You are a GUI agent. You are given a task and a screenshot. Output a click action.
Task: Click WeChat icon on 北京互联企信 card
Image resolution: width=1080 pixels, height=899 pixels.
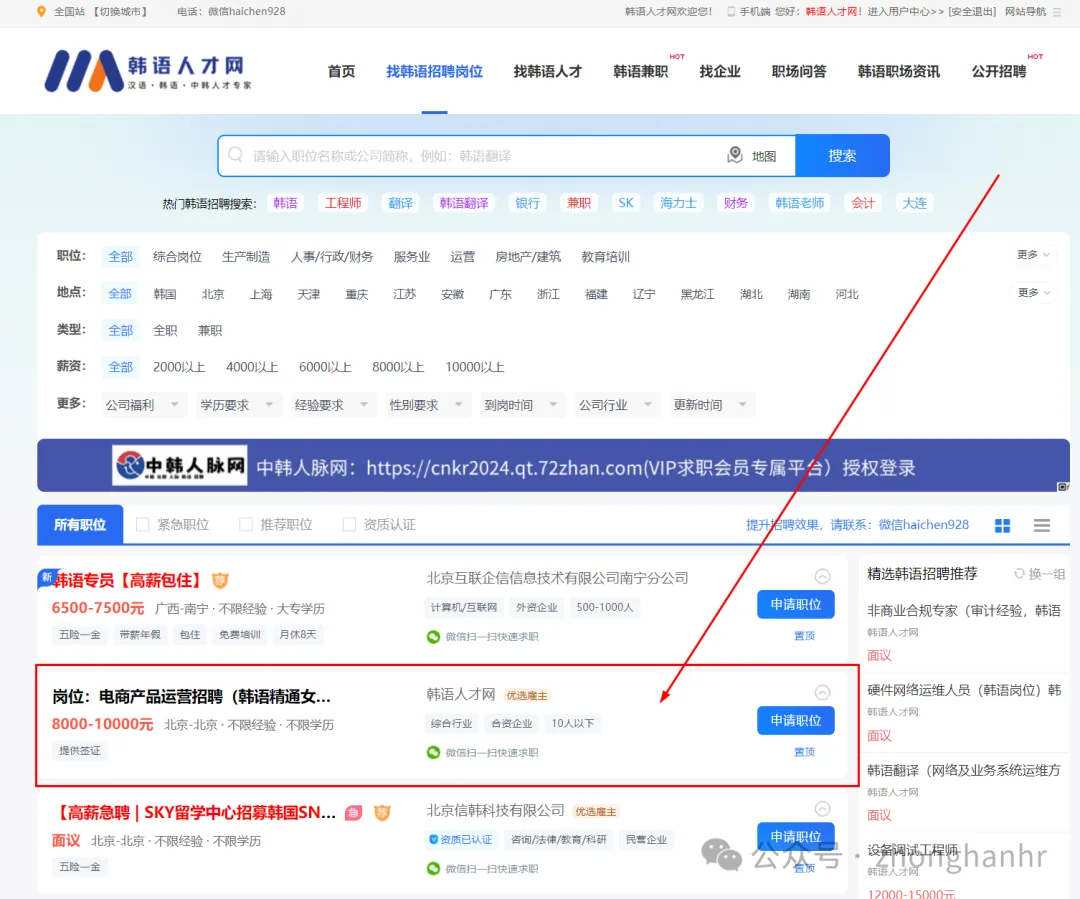(433, 637)
